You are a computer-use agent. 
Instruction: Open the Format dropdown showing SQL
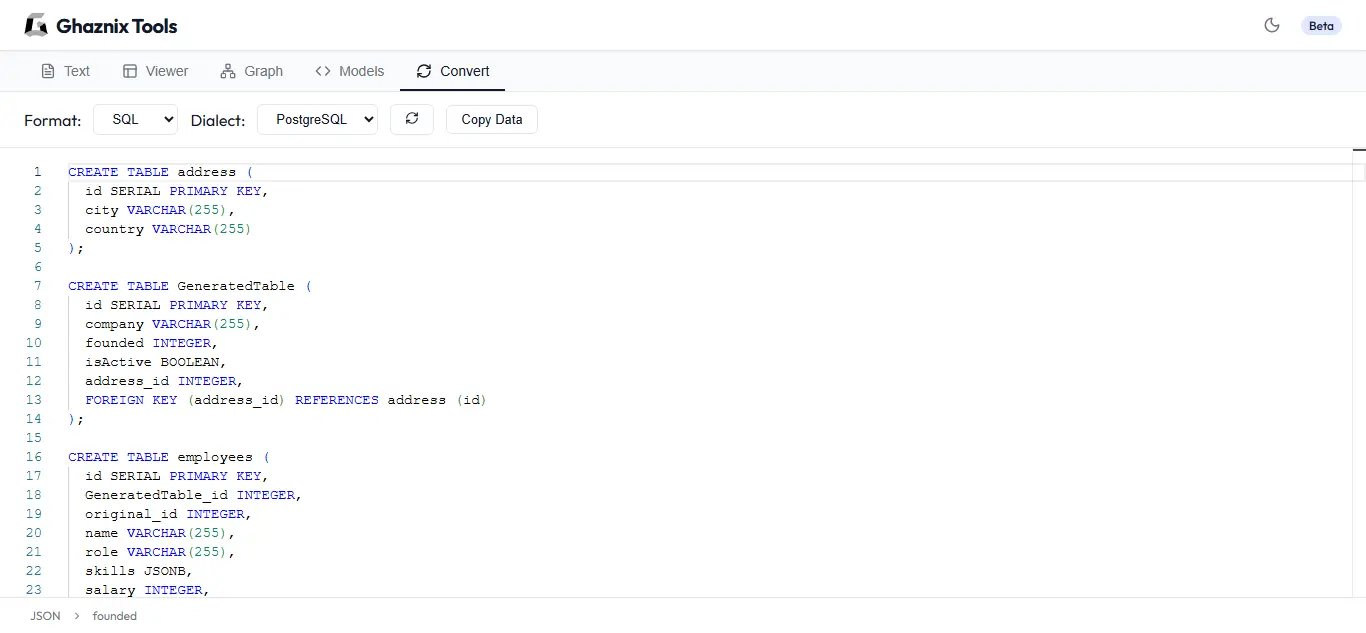pos(135,119)
